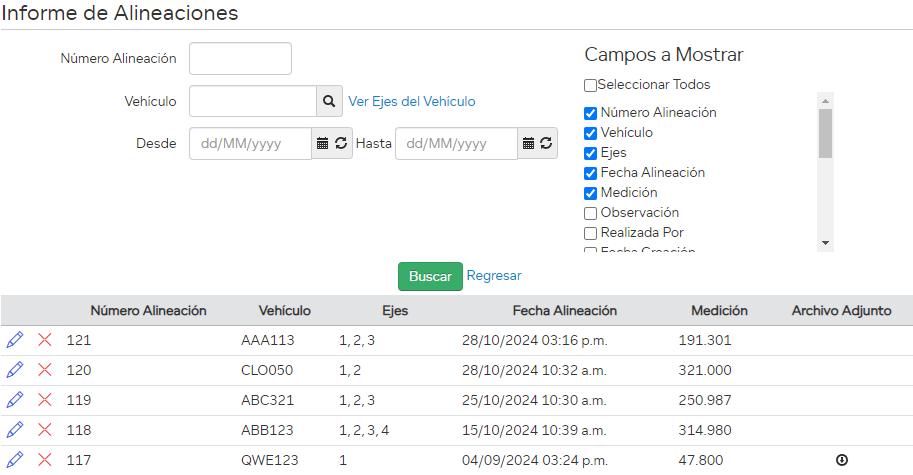Follow the Ver Ejes del Vehículo link

point(411,101)
